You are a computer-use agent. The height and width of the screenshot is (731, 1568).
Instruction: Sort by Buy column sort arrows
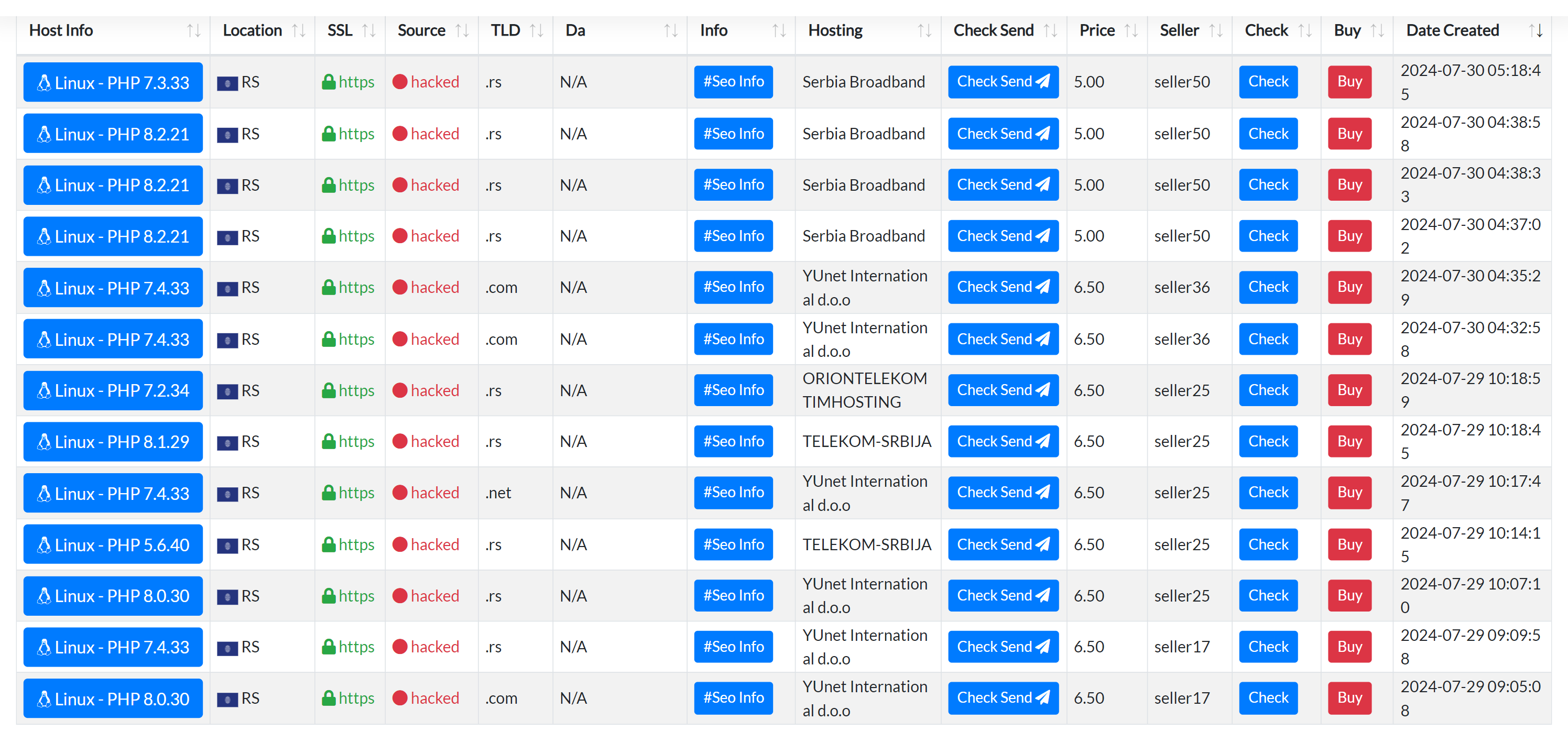pos(1377,30)
